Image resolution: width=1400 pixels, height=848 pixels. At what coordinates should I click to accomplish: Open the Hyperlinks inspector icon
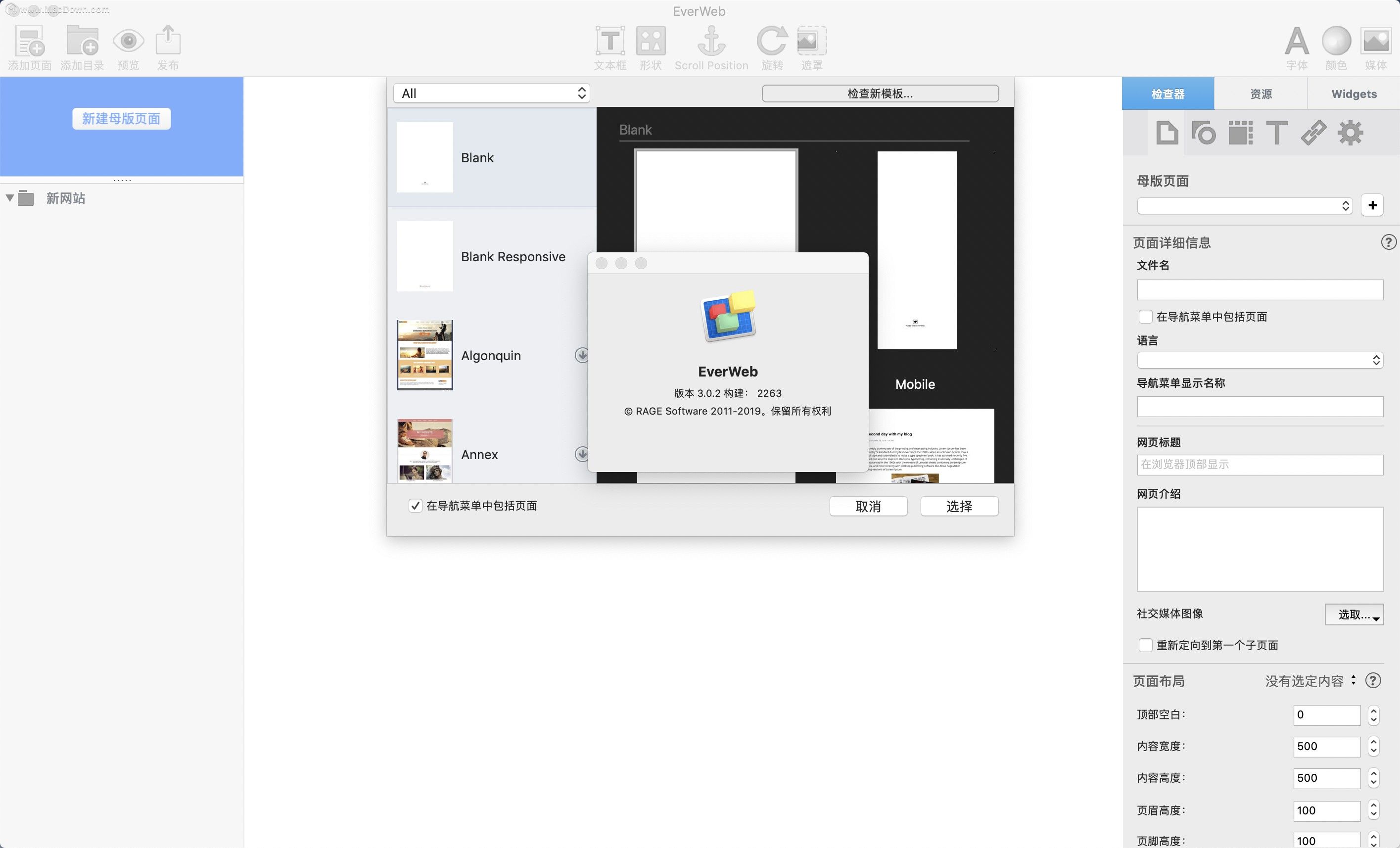point(1313,133)
